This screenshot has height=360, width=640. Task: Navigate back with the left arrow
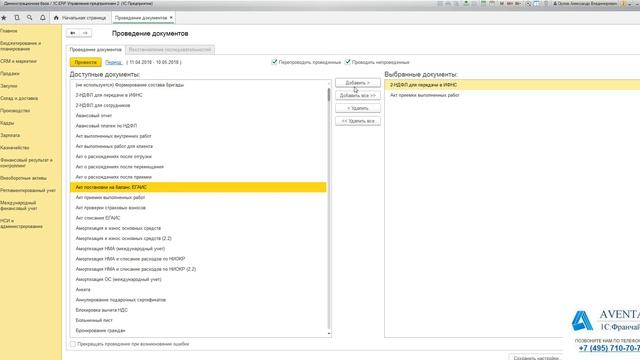click(x=73, y=33)
